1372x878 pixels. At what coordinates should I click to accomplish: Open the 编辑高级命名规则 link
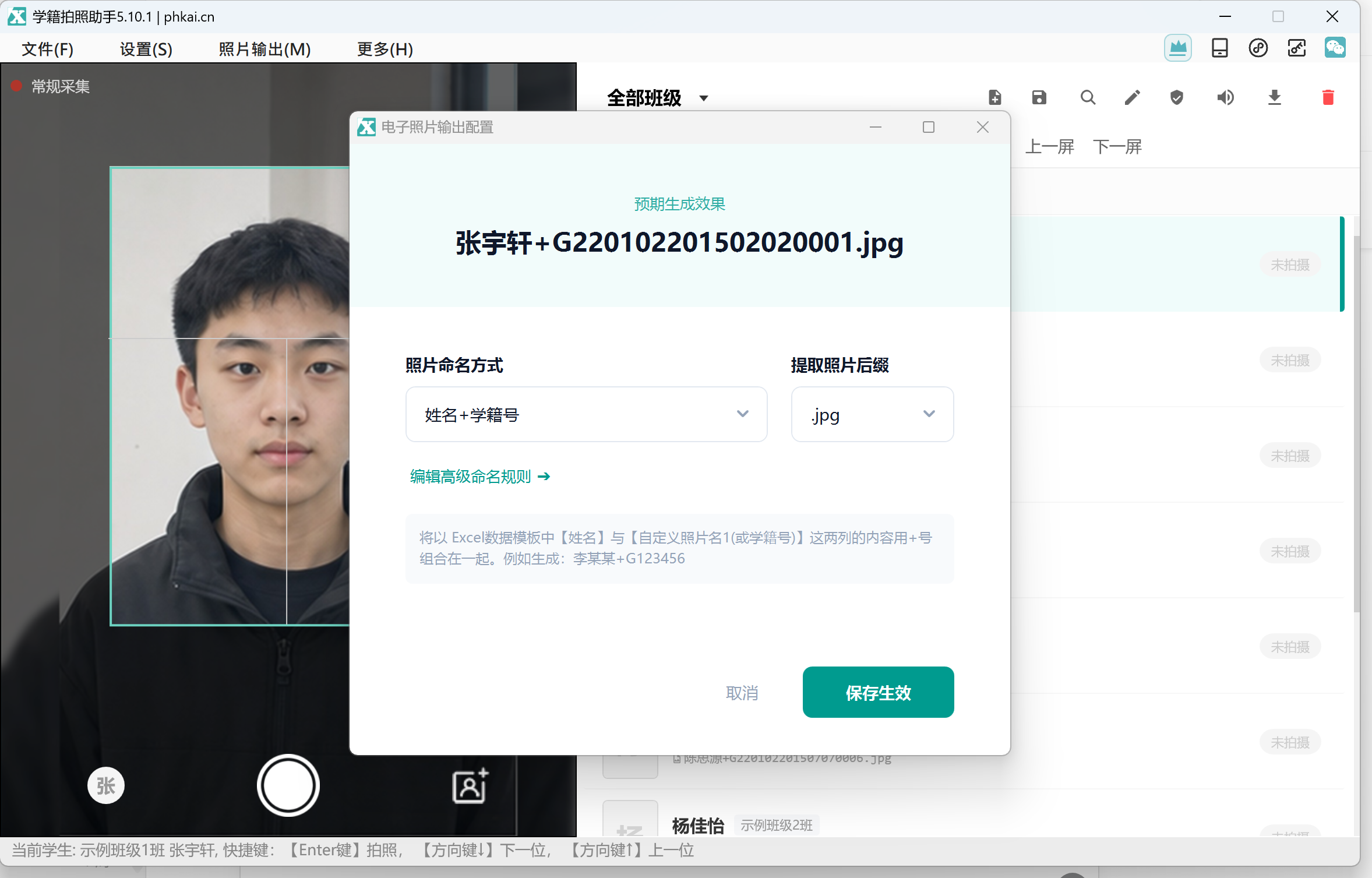(x=480, y=477)
